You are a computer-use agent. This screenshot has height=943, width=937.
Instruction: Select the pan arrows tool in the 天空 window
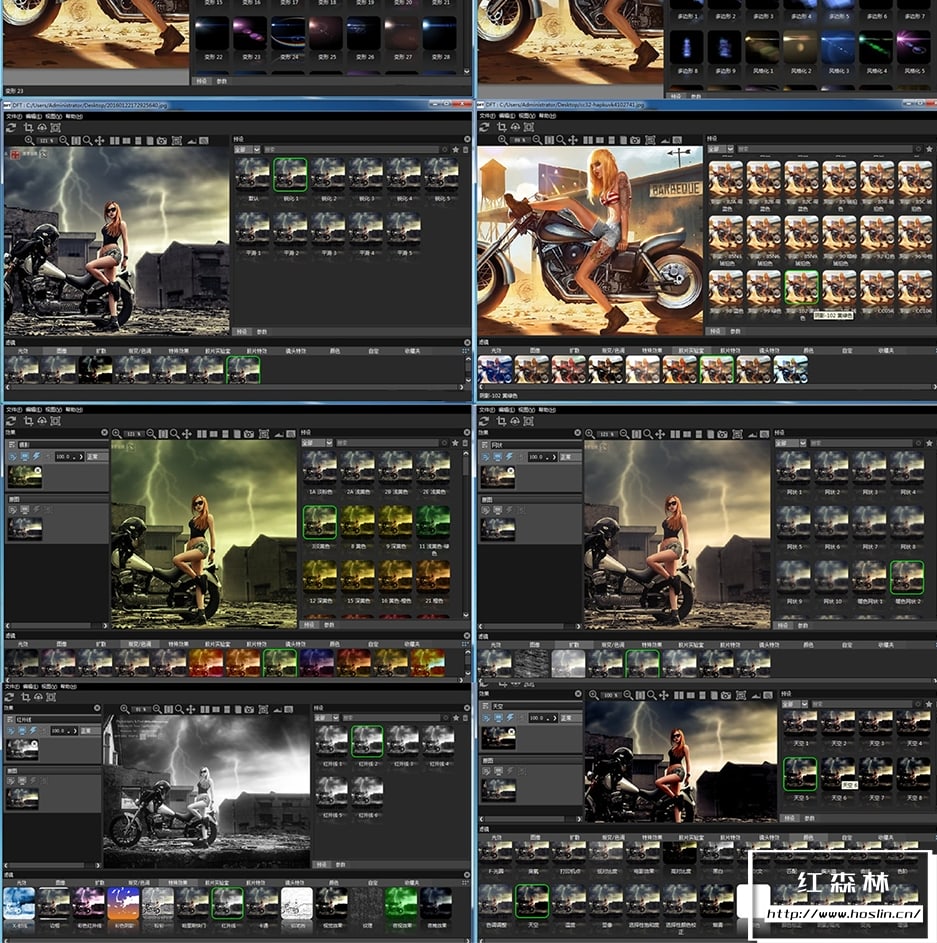click(x=663, y=695)
